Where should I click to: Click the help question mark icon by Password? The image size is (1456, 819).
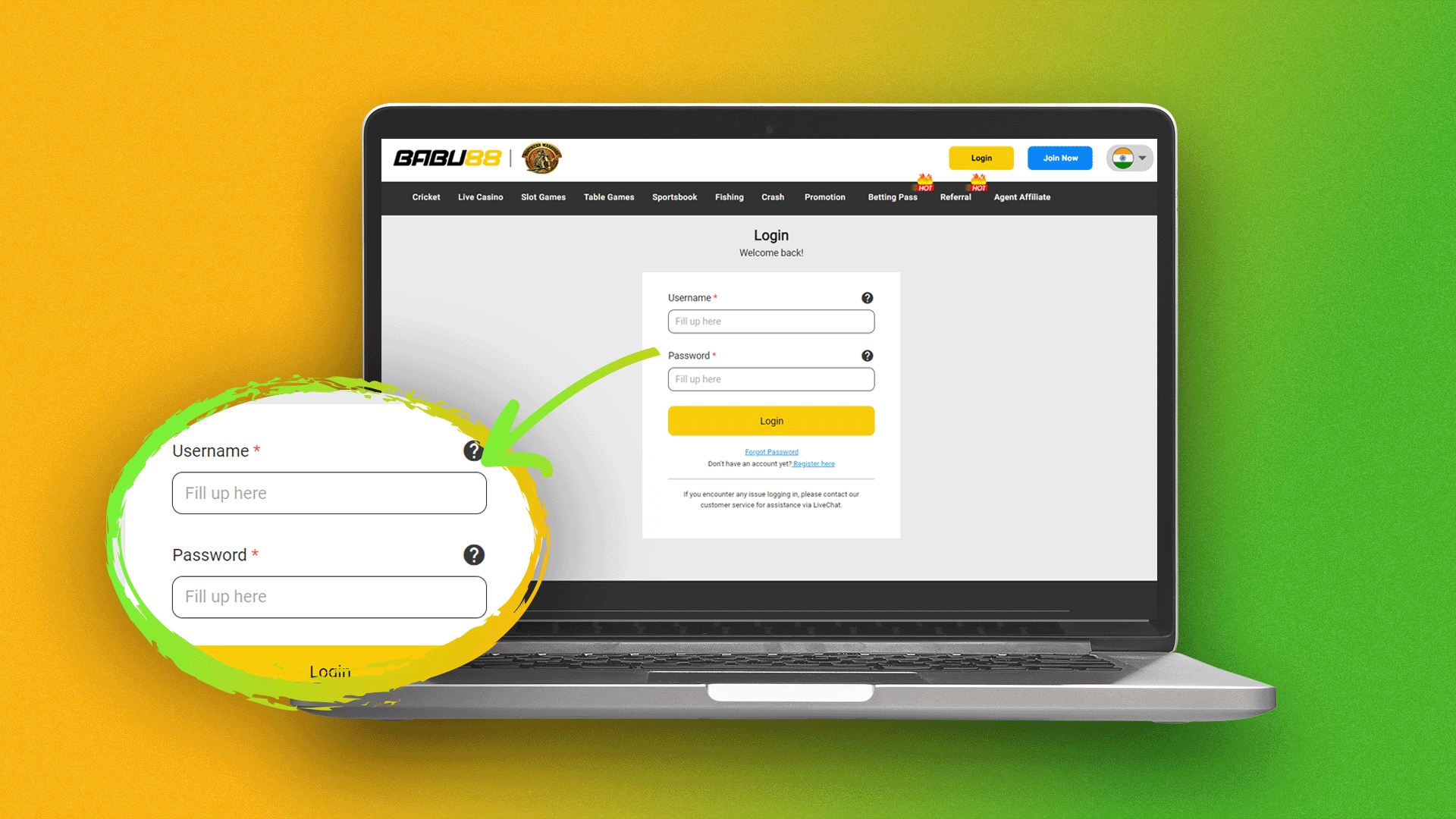pyautogui.click(x=867, y=355)
